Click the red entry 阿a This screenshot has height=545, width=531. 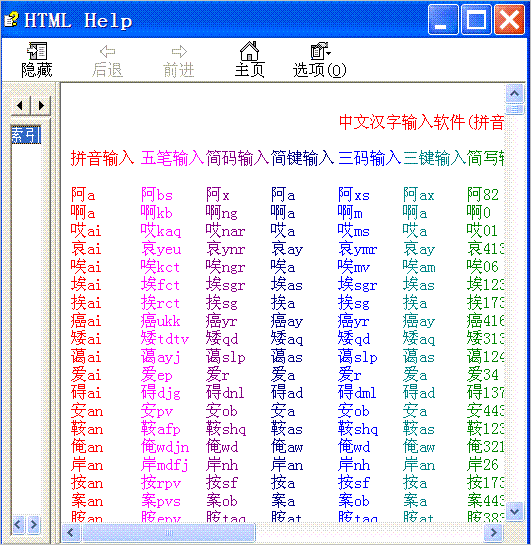(x=83, y=195)
